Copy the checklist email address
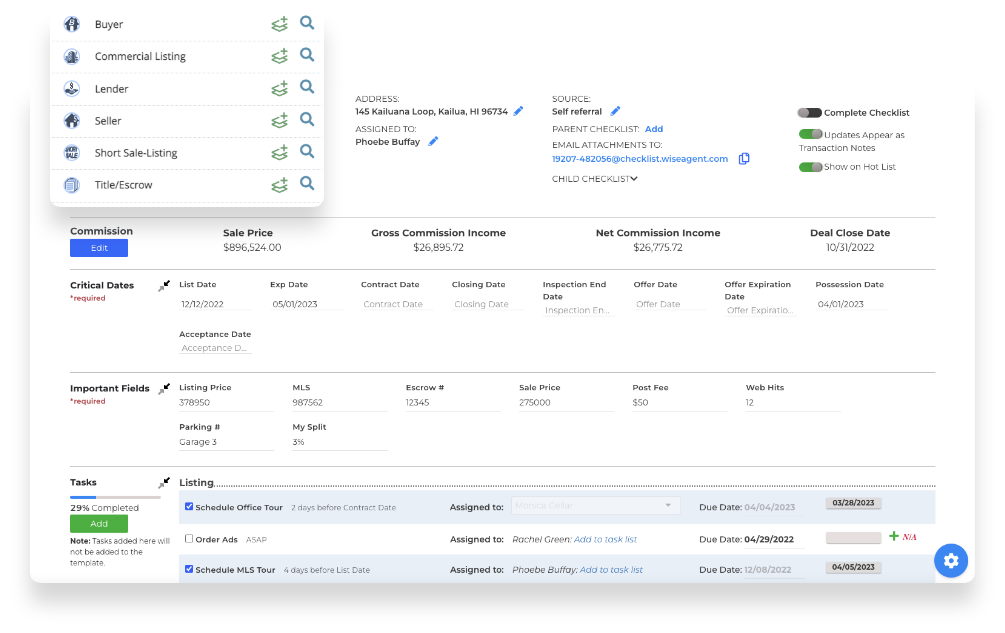 click(x=744, y=159)
